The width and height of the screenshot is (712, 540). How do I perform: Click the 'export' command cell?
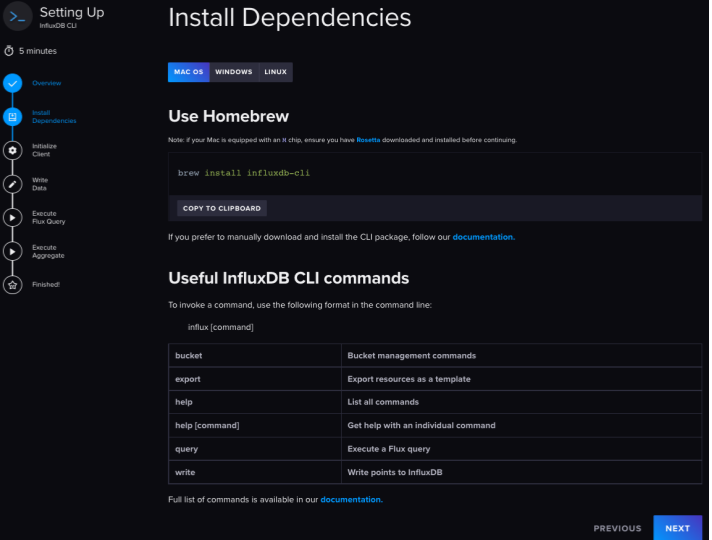pyautogui.click(x=255, y=379)
